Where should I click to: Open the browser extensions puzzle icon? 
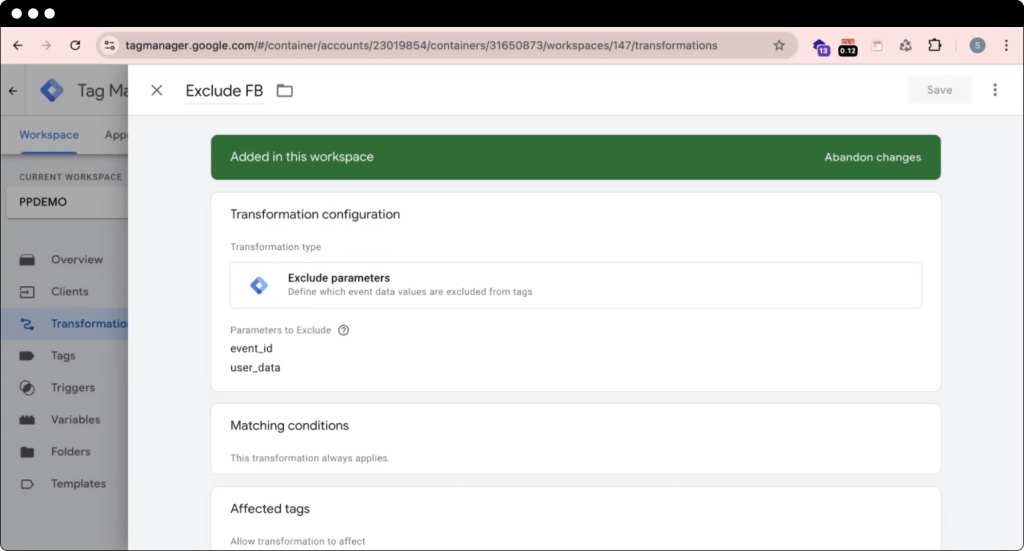coord(935,45)
